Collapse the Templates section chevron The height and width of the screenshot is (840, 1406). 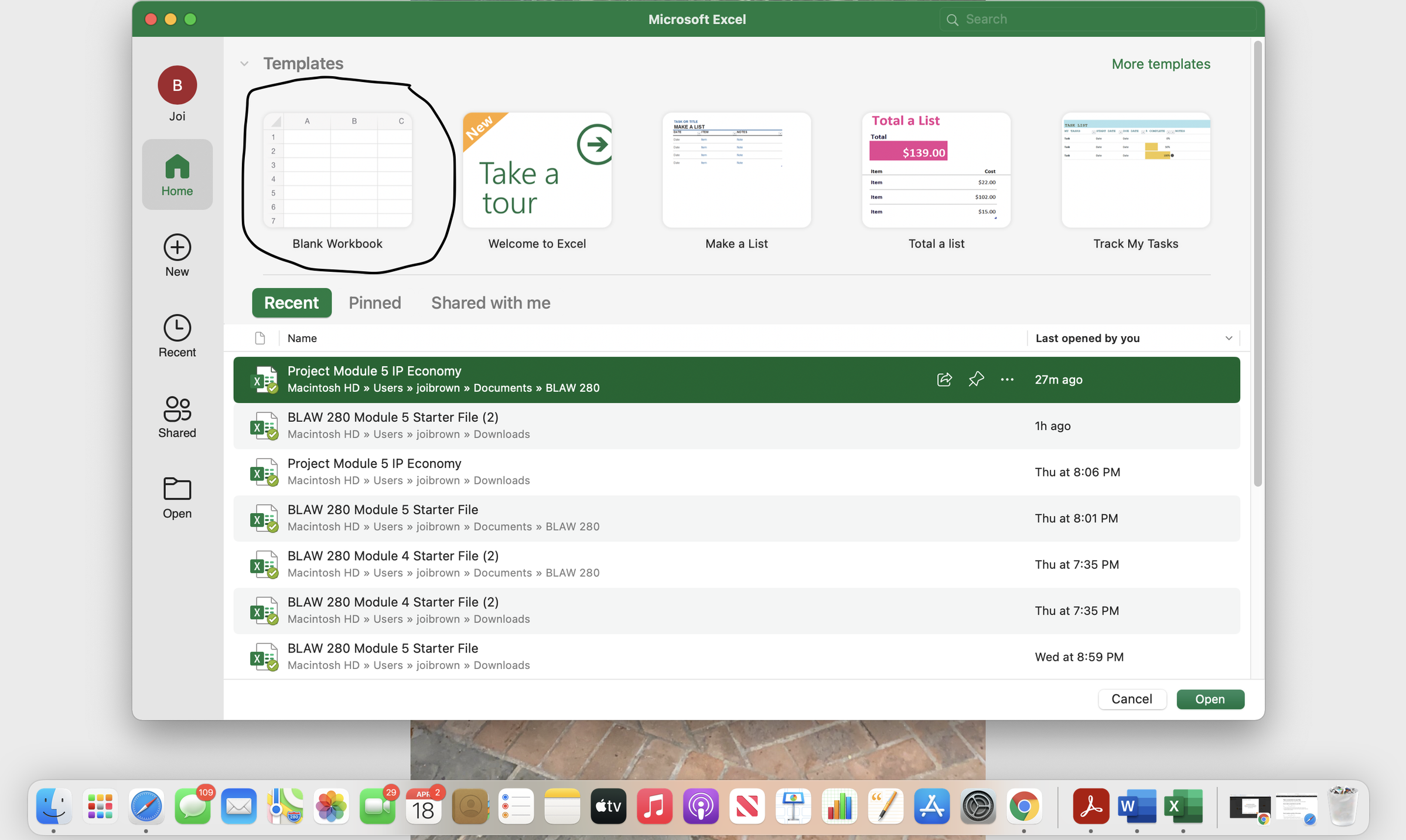[244, 63]
